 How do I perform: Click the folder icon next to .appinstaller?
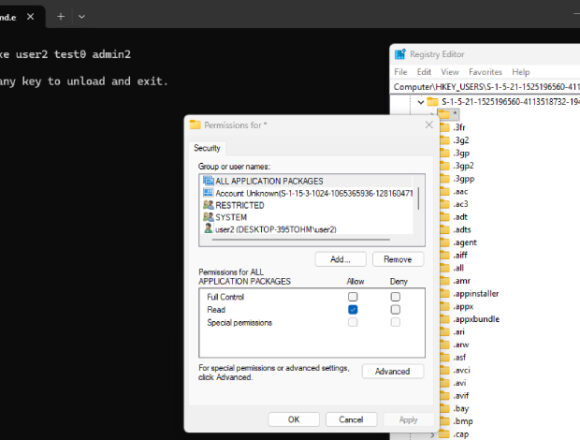445,294
